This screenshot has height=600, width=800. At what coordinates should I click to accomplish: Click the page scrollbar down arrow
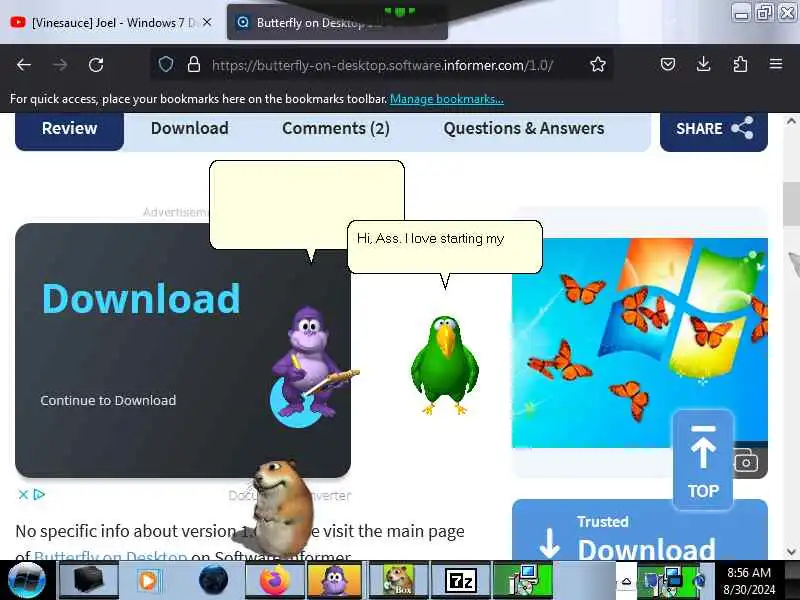pyautogui.click(x=791, y=551)
